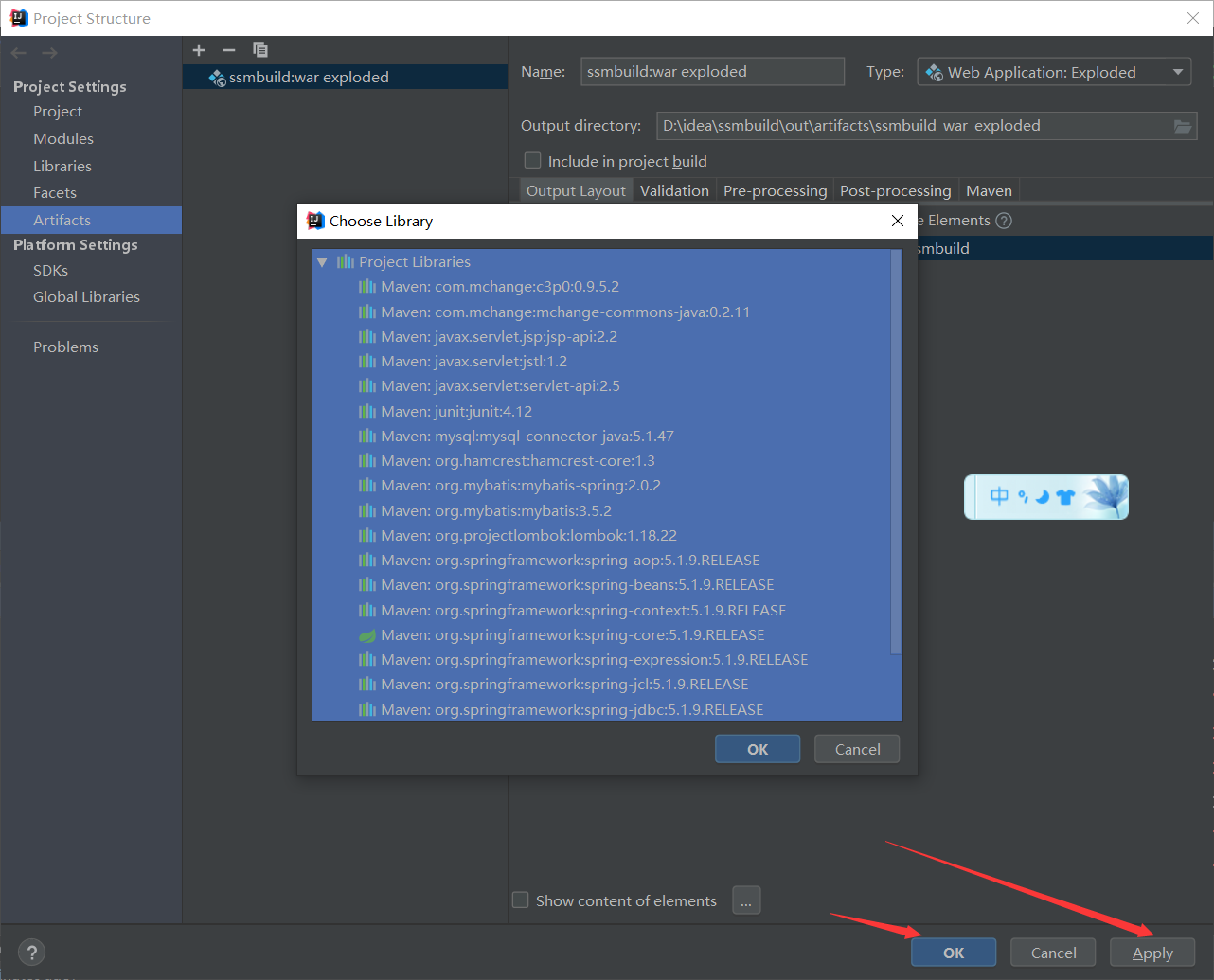The image size is (1214, 980).
Task: Switch to the Maven tab
Action: pyautogui.click(x=989, y=190)
